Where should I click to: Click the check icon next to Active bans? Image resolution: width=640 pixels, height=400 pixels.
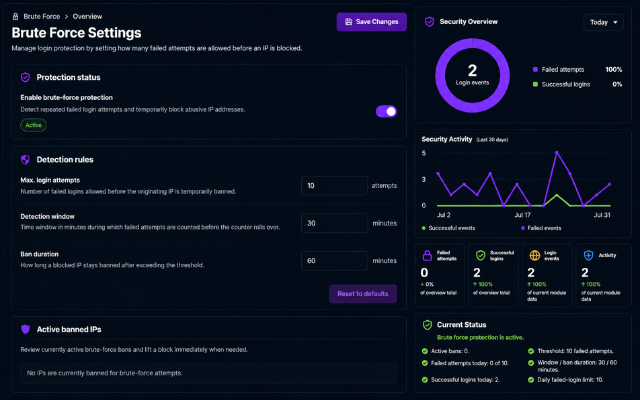(424, 351)
